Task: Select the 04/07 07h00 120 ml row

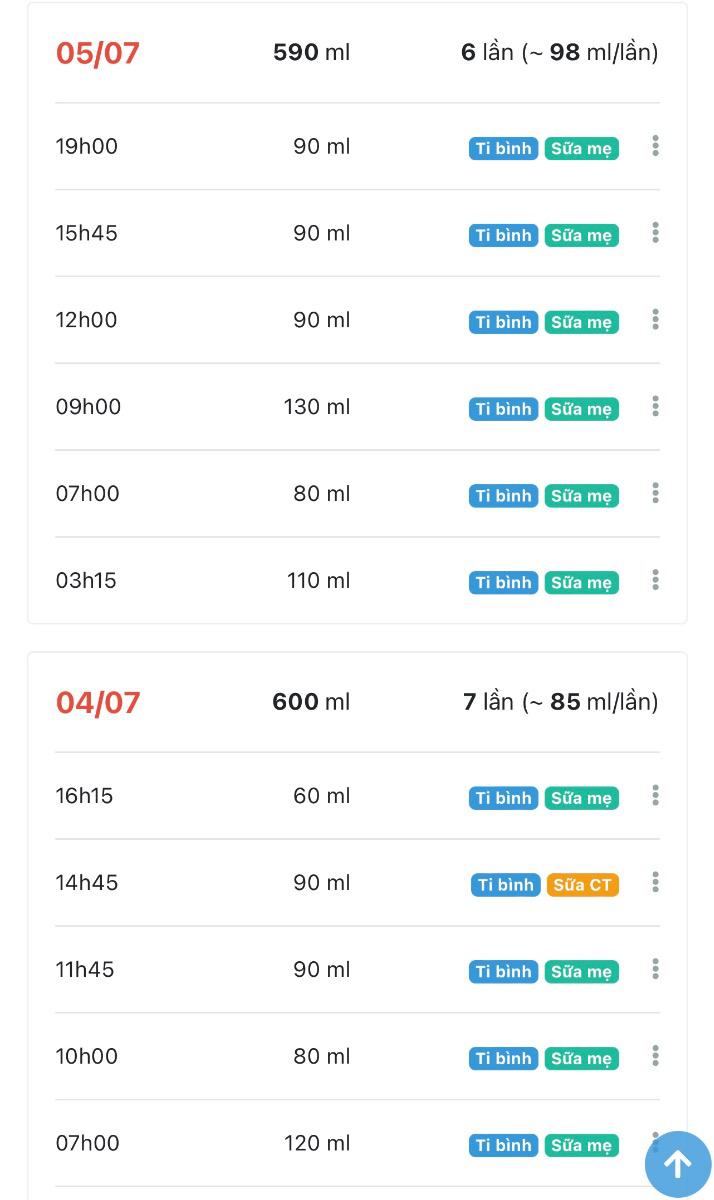Action: click(x=250, y=1143)
